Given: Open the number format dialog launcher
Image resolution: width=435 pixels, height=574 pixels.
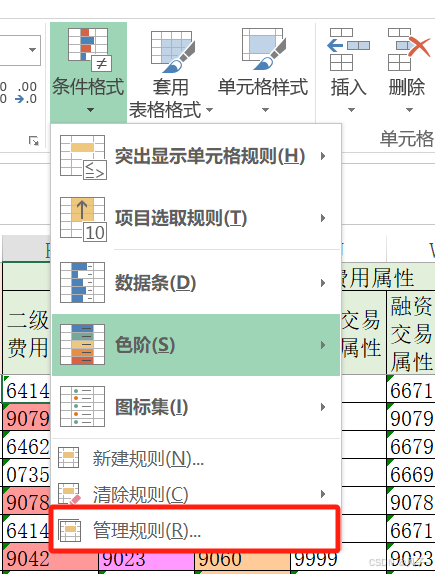Looking at the screenshot, I should click(34, 141).
